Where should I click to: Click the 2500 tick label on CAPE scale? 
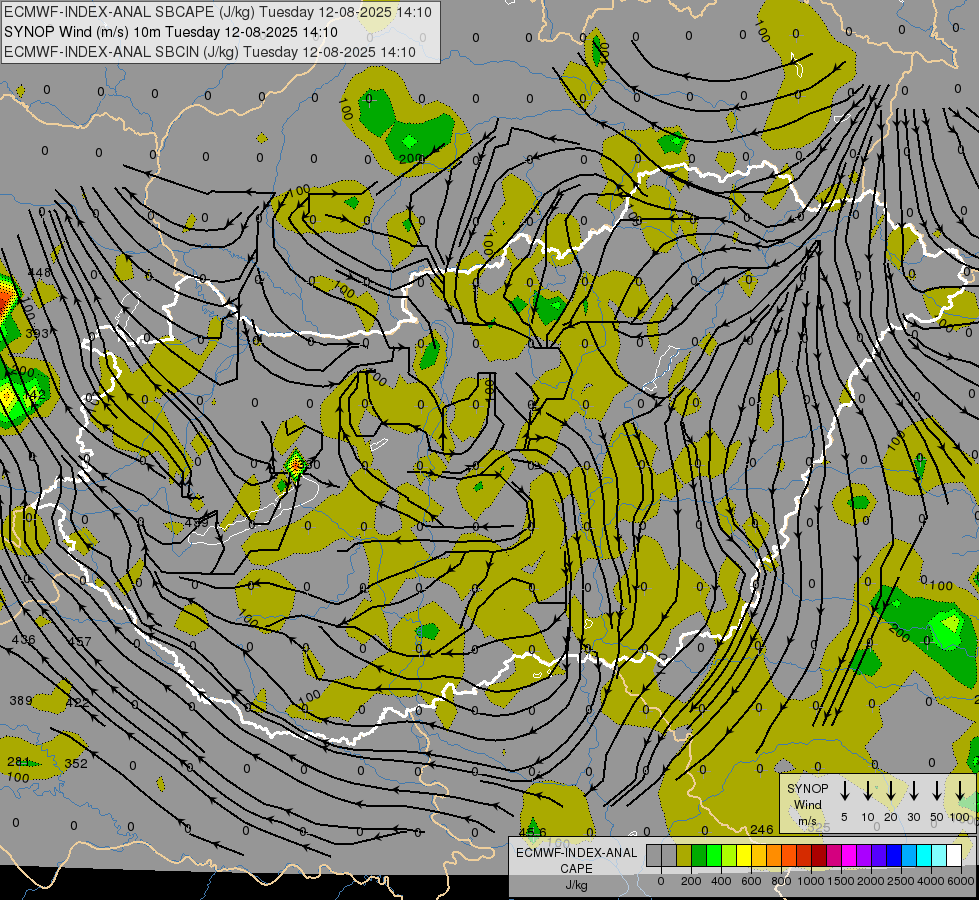pyautogui.click(x=901, y=881)
